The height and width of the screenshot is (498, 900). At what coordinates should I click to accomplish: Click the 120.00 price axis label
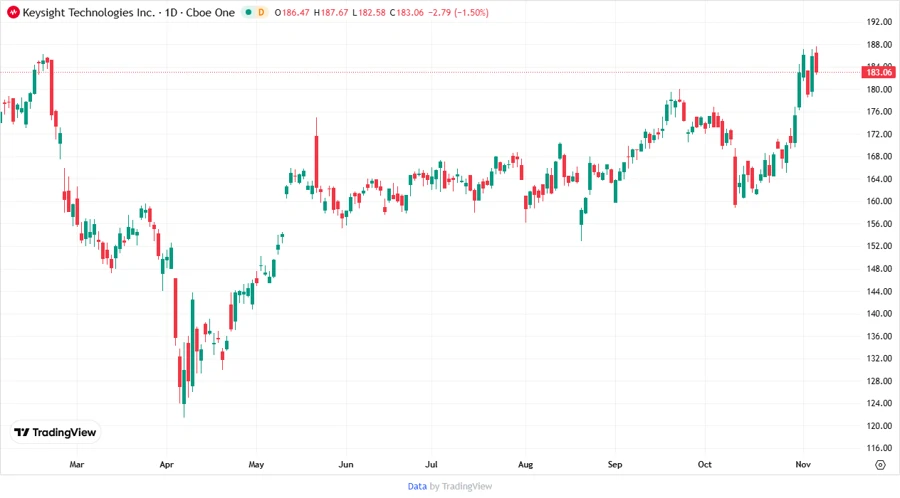(x=879, y=426)
